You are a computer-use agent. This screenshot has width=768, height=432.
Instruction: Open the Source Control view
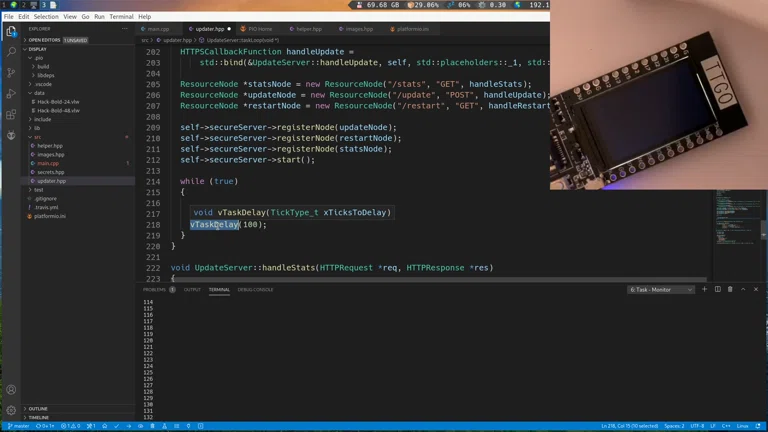[11, 72]
